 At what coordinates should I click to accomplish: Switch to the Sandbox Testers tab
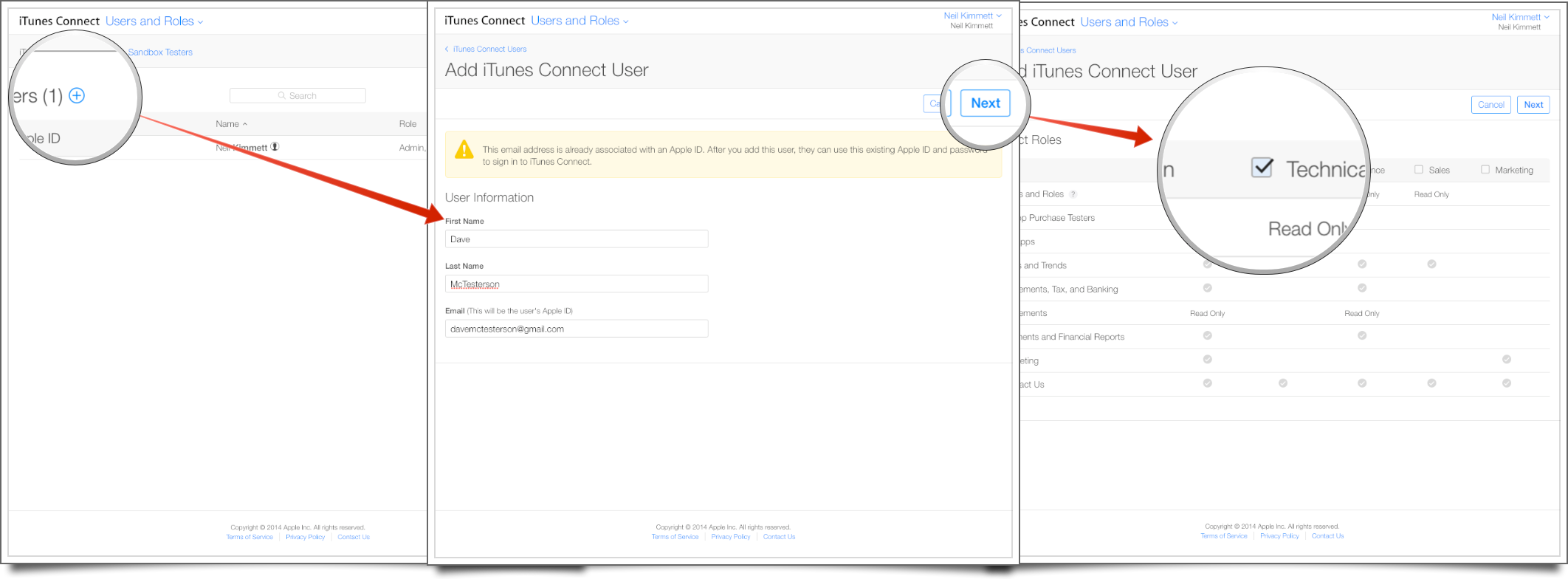click(160, 52)
